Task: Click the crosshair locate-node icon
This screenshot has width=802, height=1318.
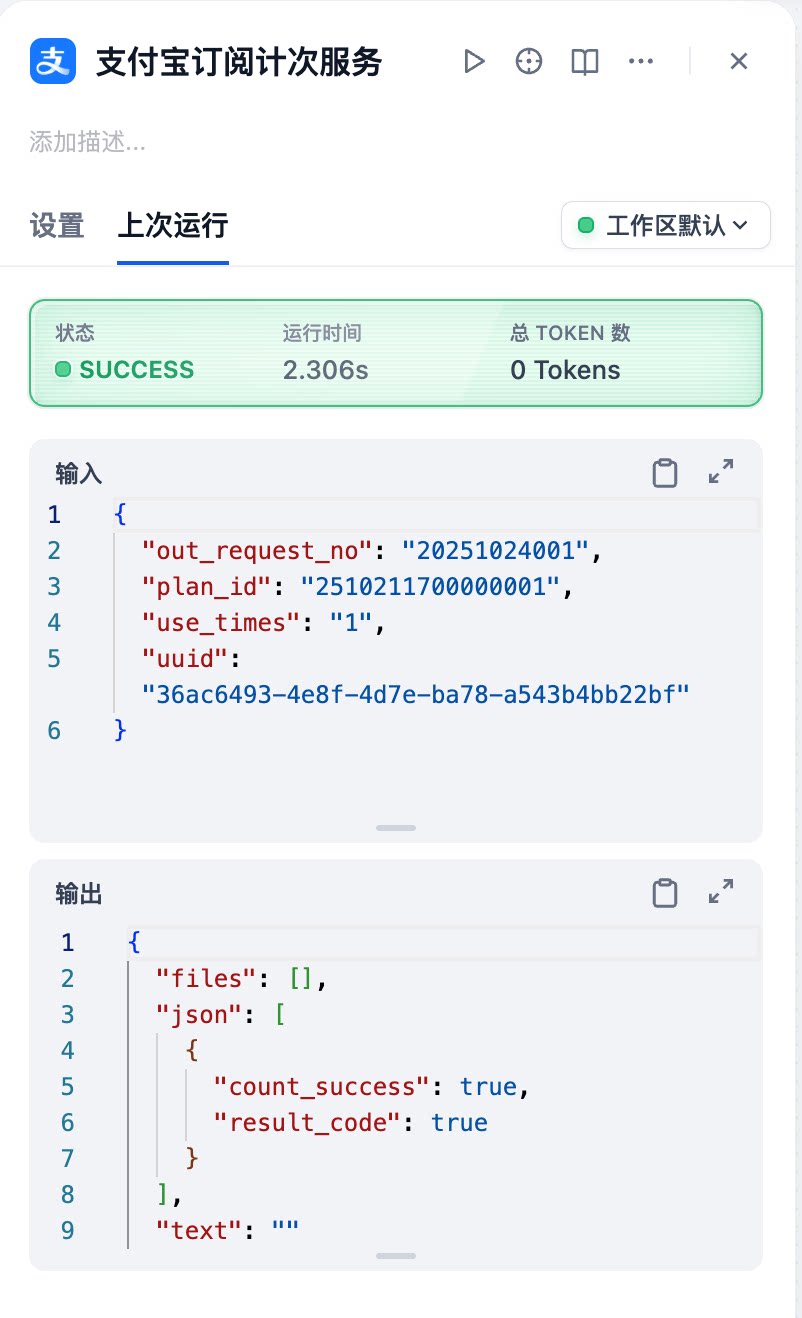Action: pyautogui.click(x=528, y=62)
